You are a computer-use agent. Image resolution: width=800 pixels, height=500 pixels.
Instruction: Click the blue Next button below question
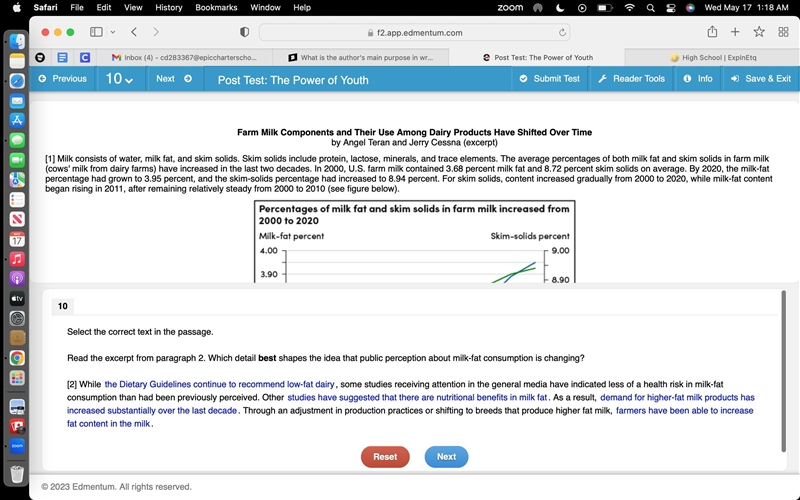click(x=446, y=457)
